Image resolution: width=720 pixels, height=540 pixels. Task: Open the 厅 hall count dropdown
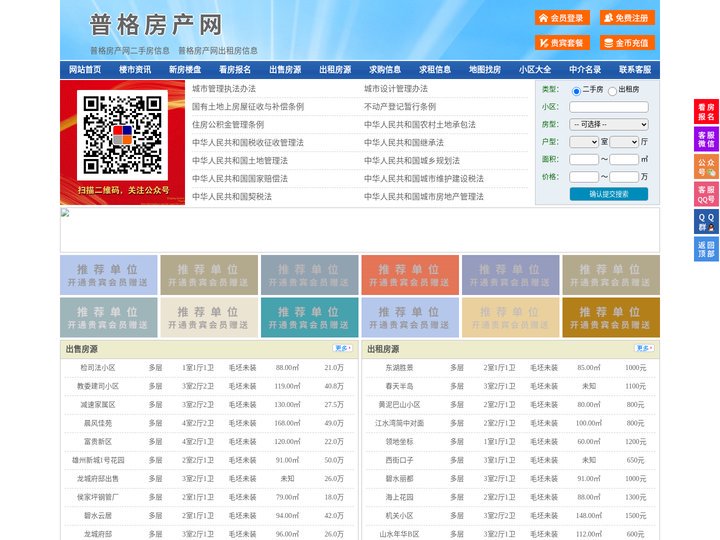click(x=624, y=142)
